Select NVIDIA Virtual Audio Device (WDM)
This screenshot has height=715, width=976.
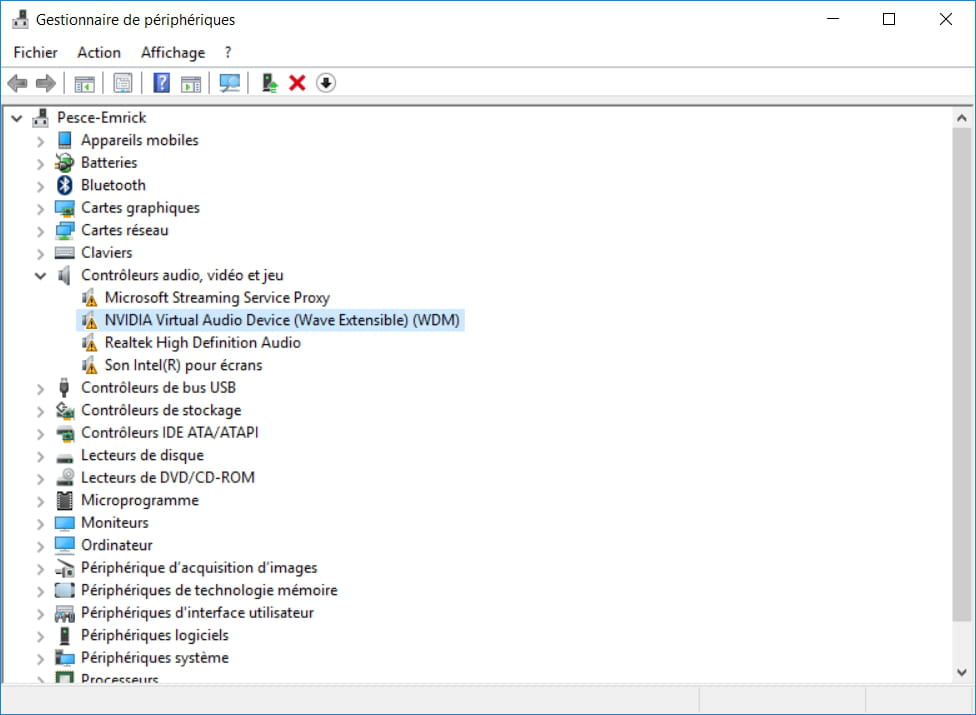coord(282,320)
